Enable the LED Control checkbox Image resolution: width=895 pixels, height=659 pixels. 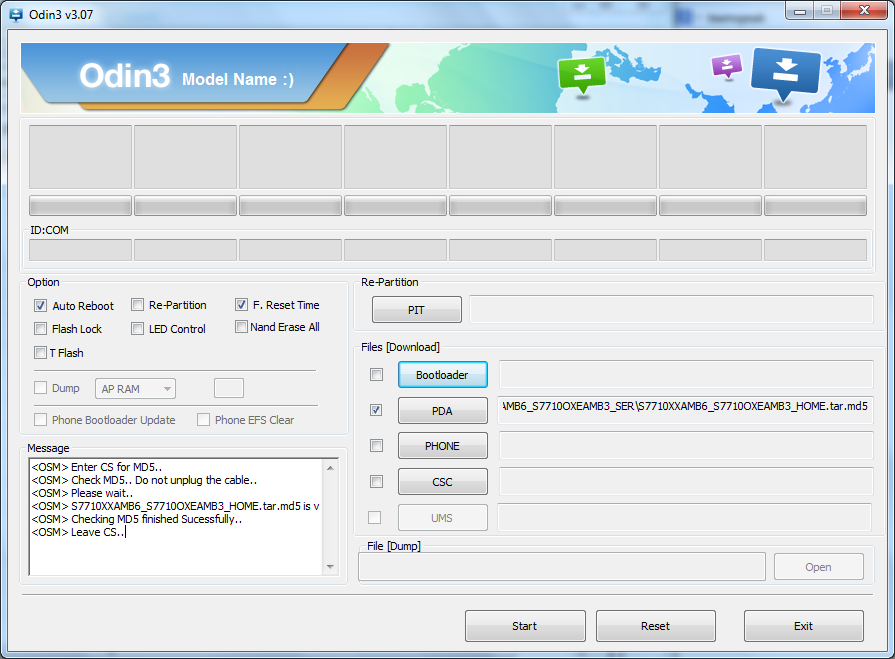click(137, 329)
